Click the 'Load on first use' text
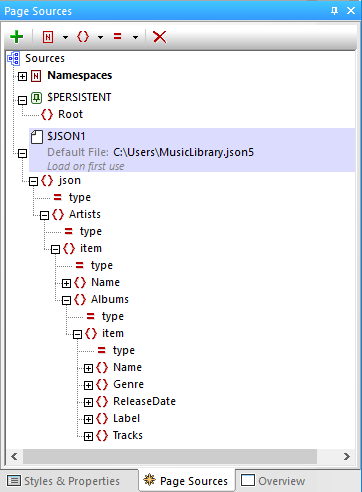Image resolution: width=362 pixels, height=492 pixels. pyautogui.click(x=86, y=166)
